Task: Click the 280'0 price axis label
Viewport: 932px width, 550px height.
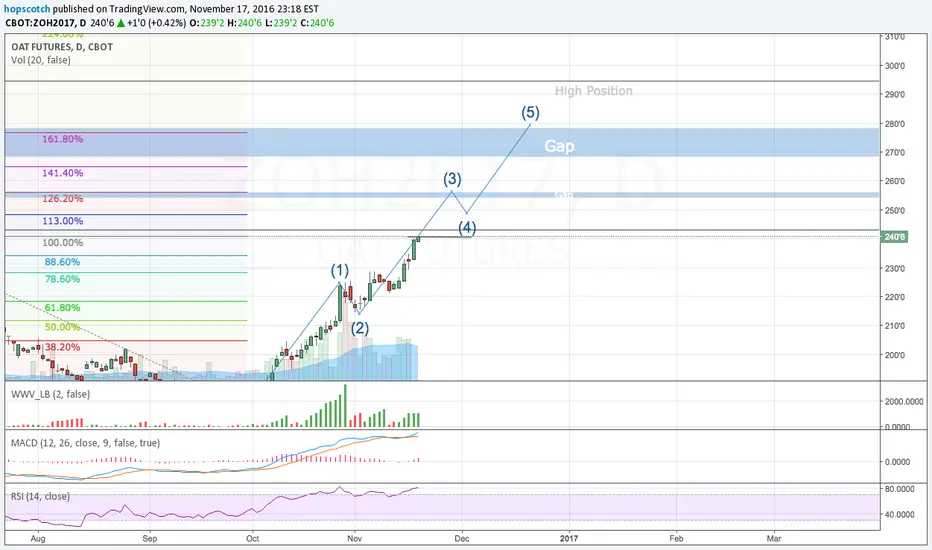Action: pos(895,124)
